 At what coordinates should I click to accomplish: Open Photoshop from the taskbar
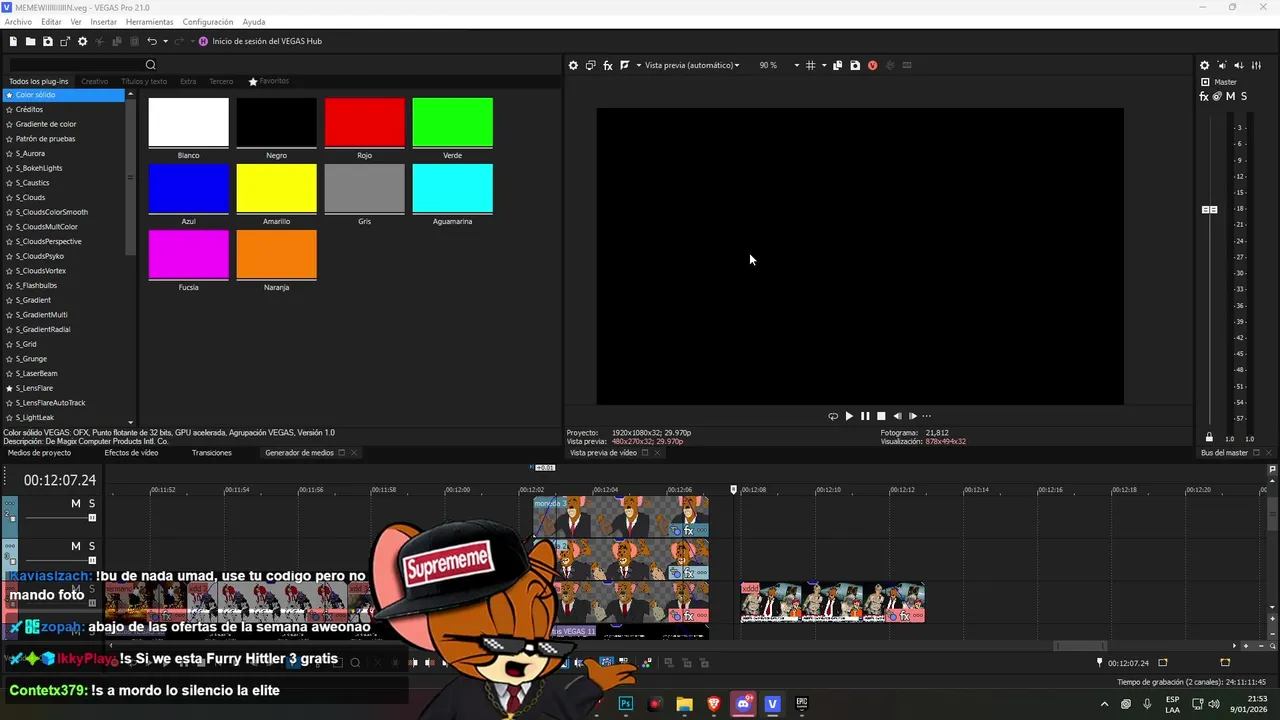coord(626,704)
